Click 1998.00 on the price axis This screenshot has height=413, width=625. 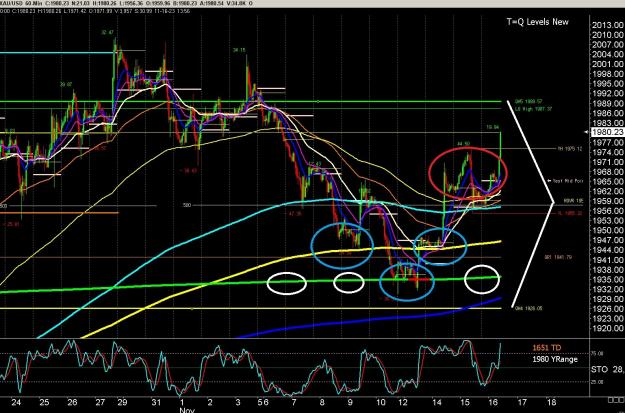click(608, 74)
